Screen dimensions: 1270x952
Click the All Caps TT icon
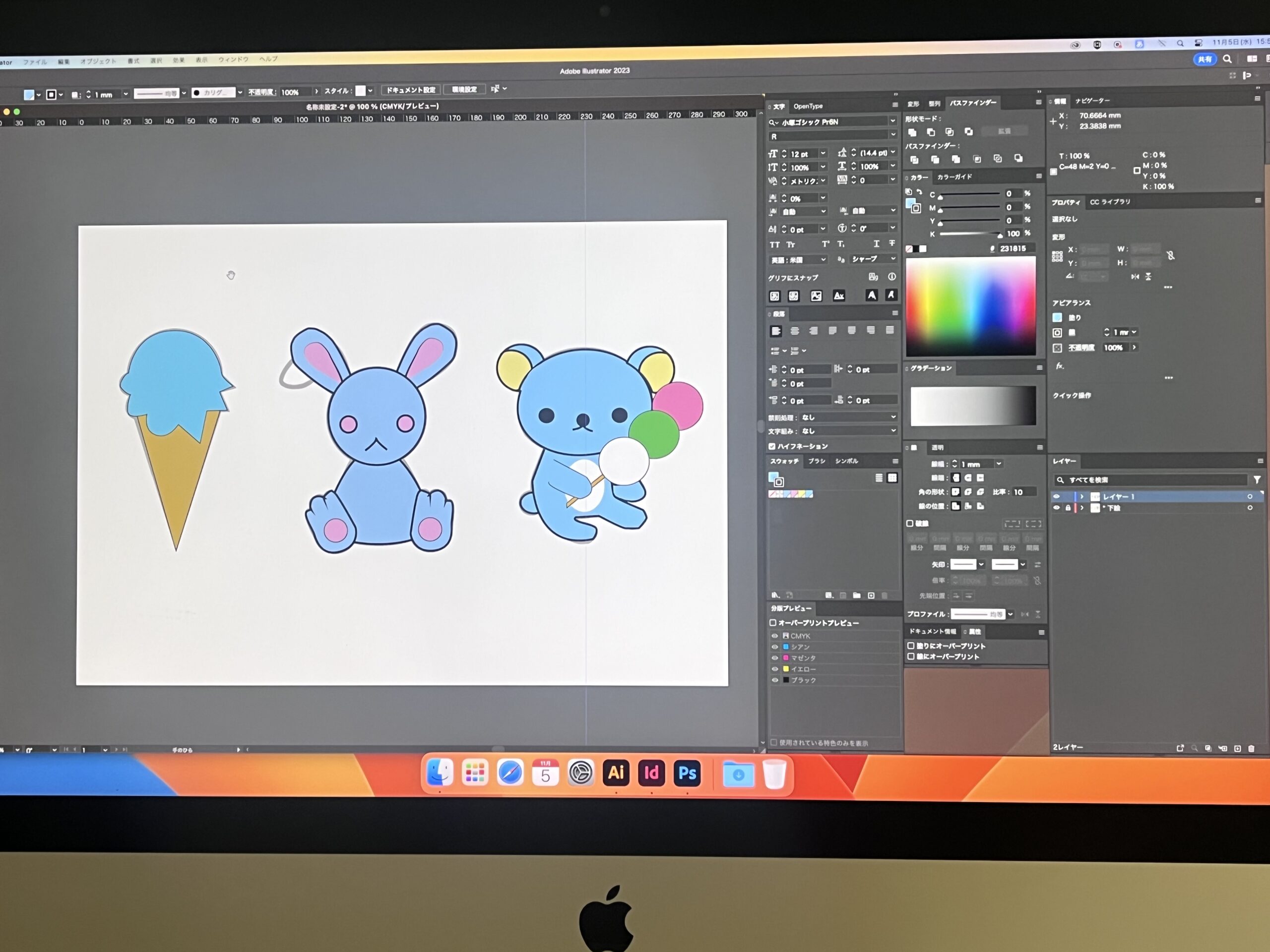[774, 245]
